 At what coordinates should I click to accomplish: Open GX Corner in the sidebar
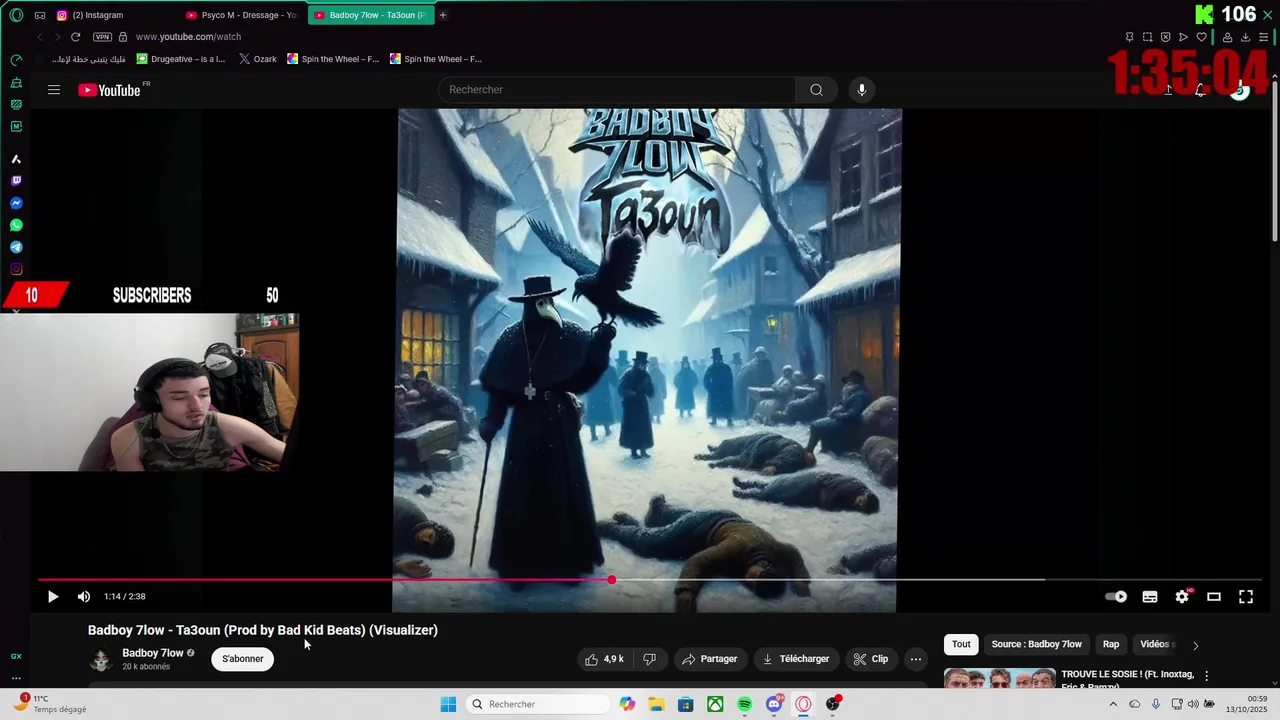tap(16, 656)
